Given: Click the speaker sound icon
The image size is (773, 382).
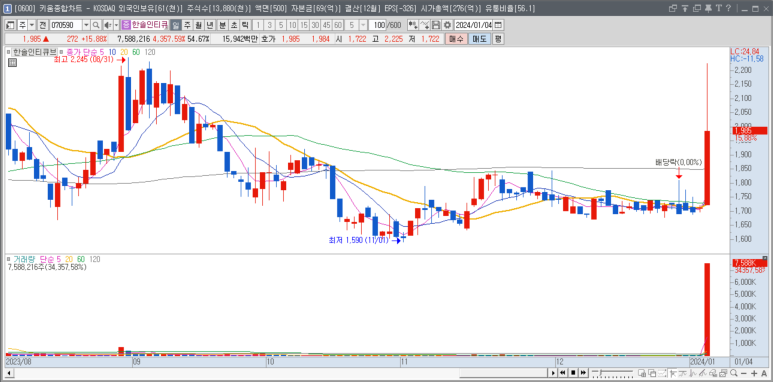Looking at the screenshot, I should [107, 25].
